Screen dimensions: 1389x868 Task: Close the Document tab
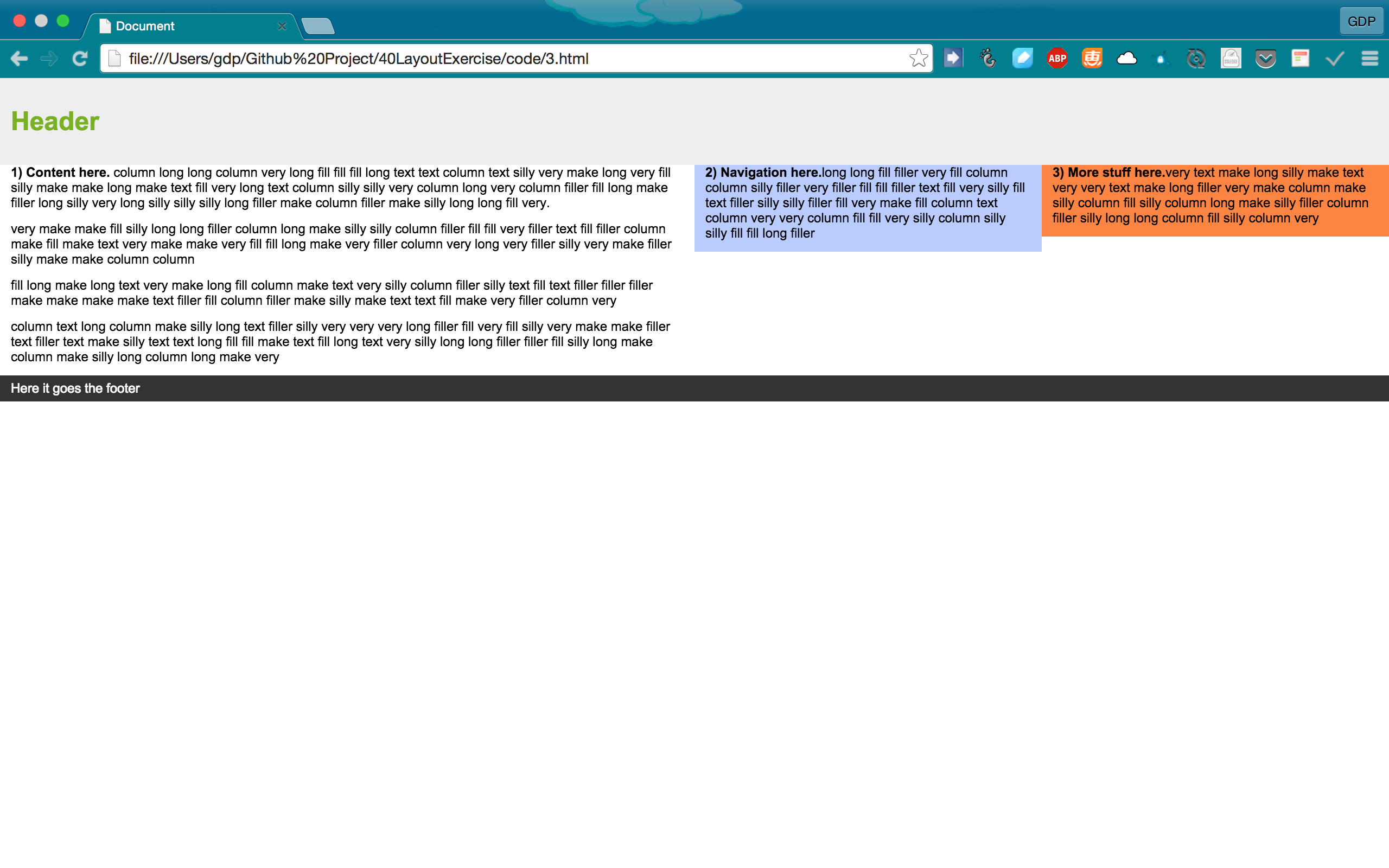pos(282,27)
